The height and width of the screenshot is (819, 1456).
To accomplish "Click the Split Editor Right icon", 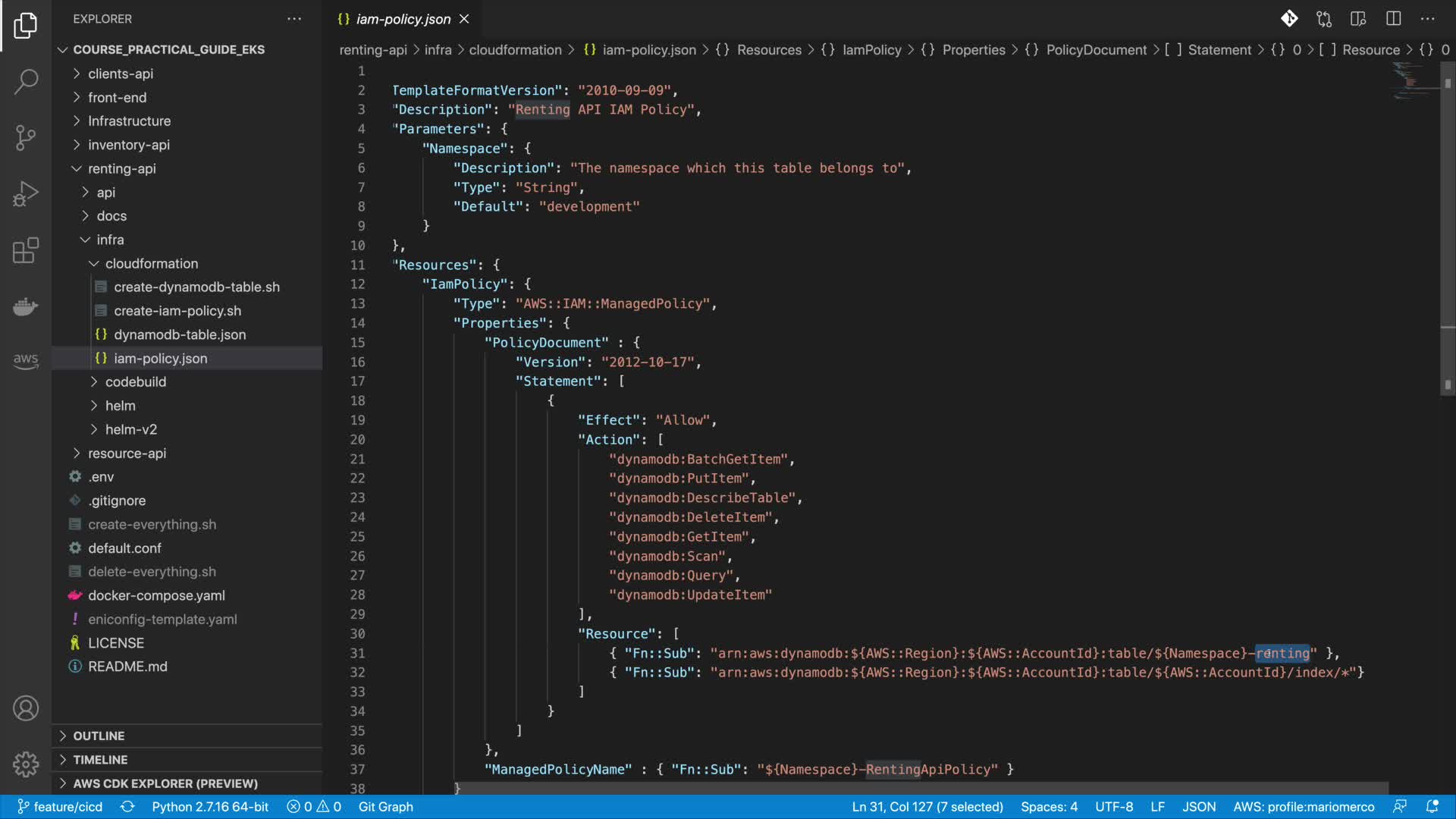I will [1393, 19].
